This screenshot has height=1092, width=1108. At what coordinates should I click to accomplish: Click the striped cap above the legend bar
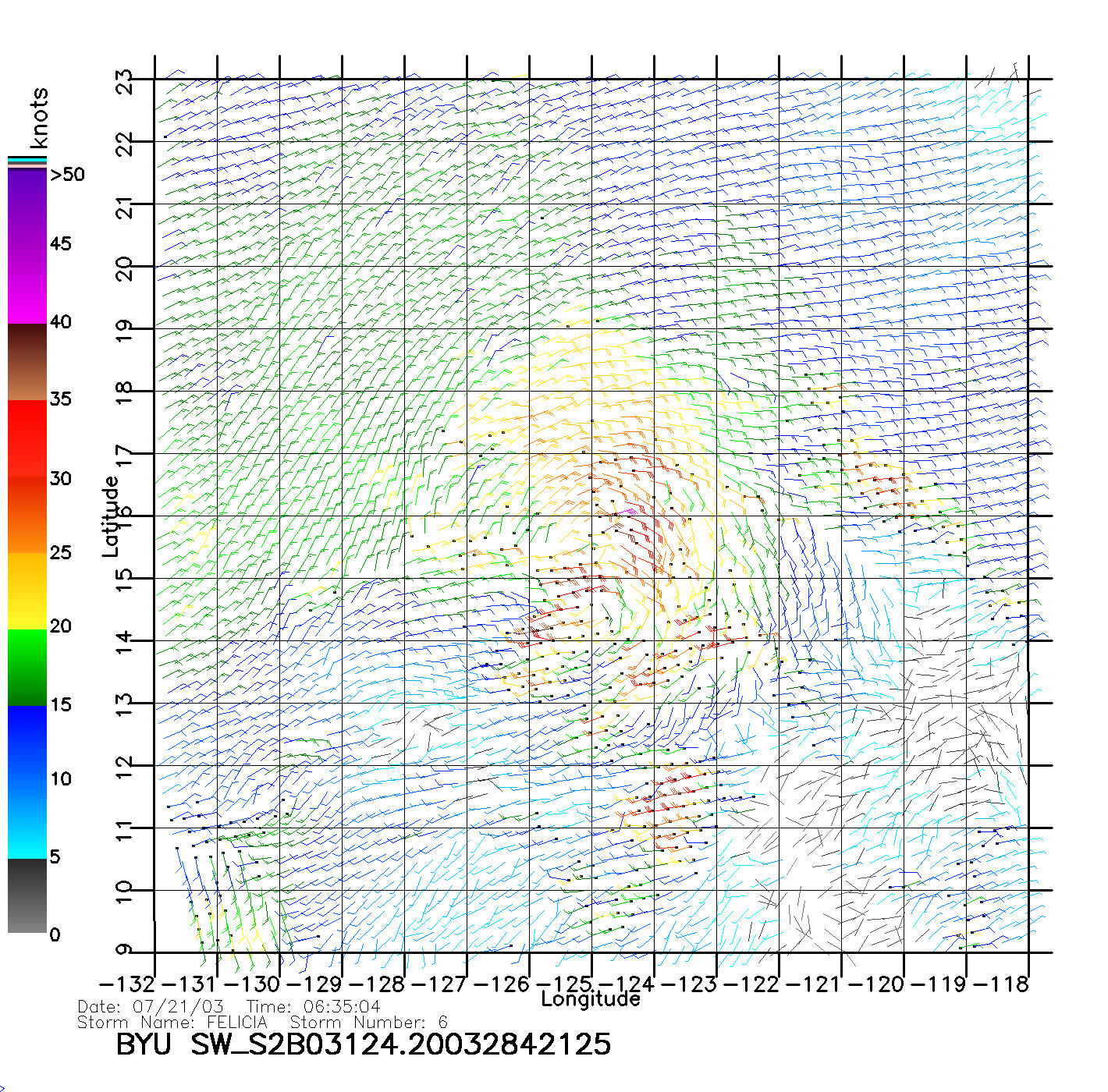[x=27, y=162]
